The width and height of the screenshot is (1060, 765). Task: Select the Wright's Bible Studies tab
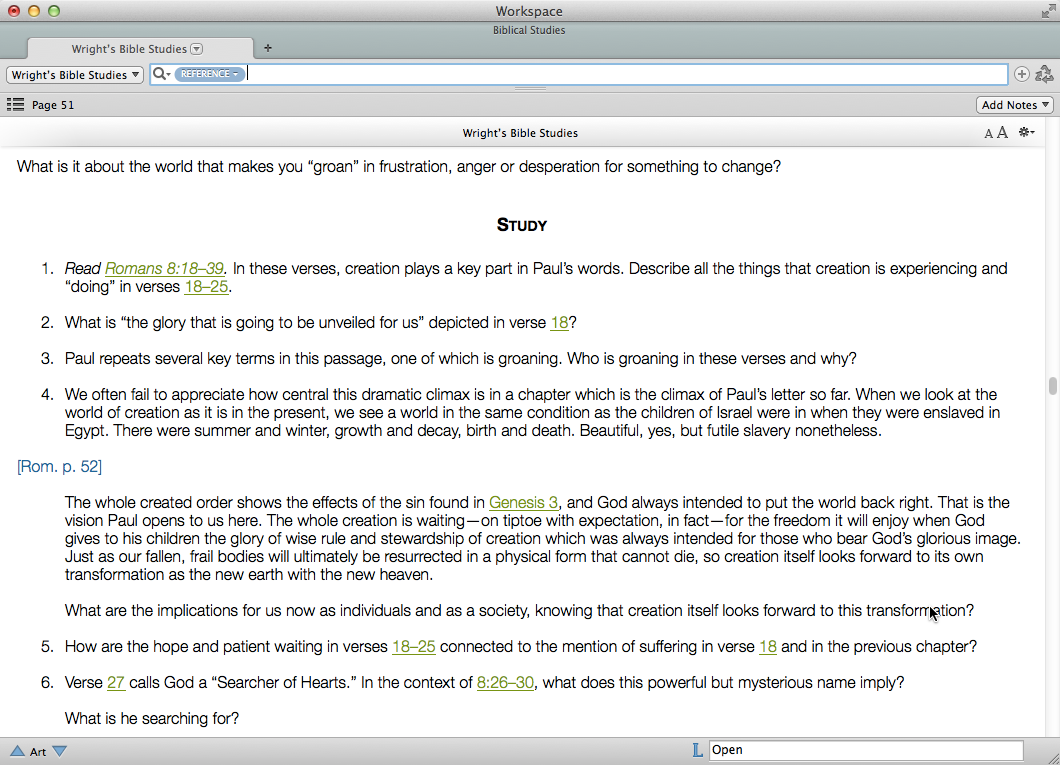pos(128,48)
